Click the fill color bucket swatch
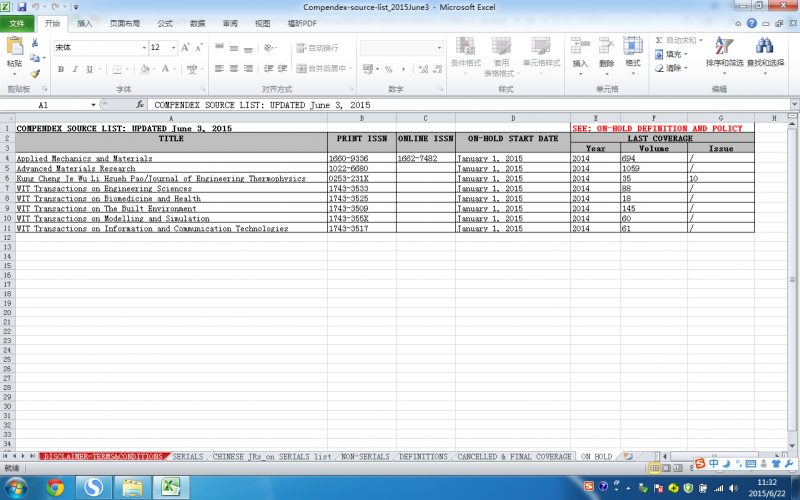 pyautogui.click(x=145, y=69)
